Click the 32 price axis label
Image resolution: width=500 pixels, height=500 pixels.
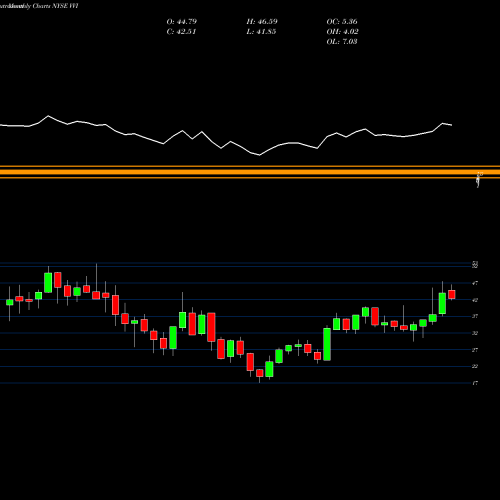(x=475, y=333)
